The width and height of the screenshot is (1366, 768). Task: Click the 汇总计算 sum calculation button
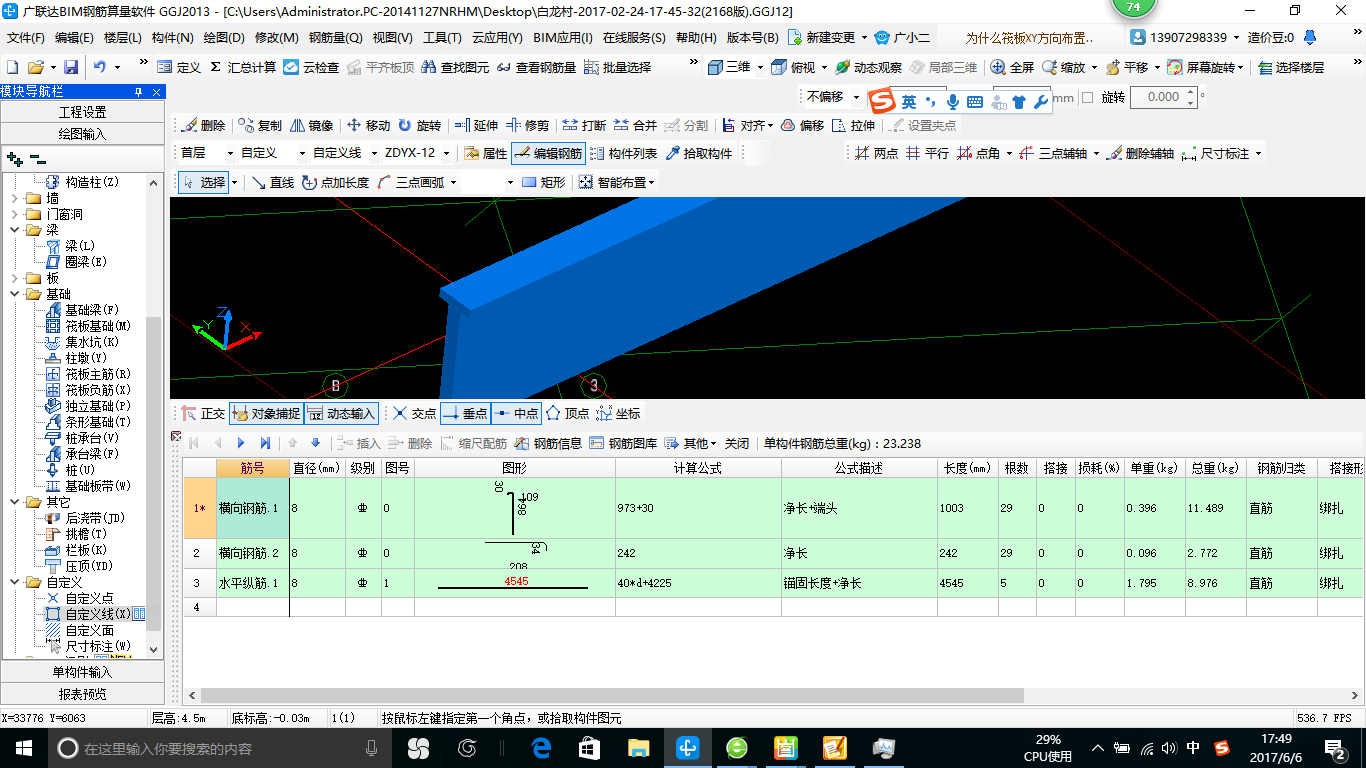coord(242,67)
